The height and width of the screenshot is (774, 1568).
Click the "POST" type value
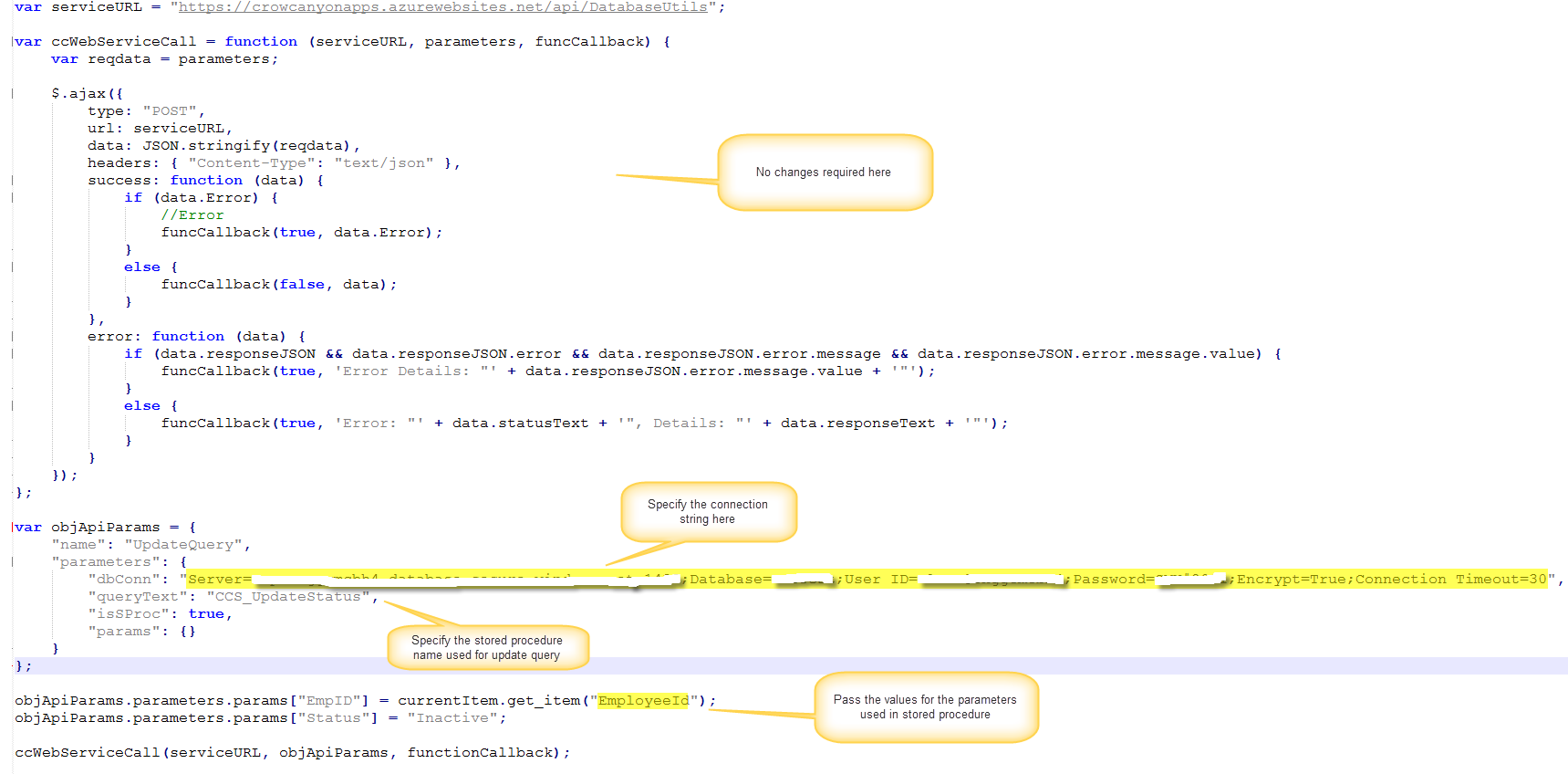pyautogui.click(x=170, y=111)
